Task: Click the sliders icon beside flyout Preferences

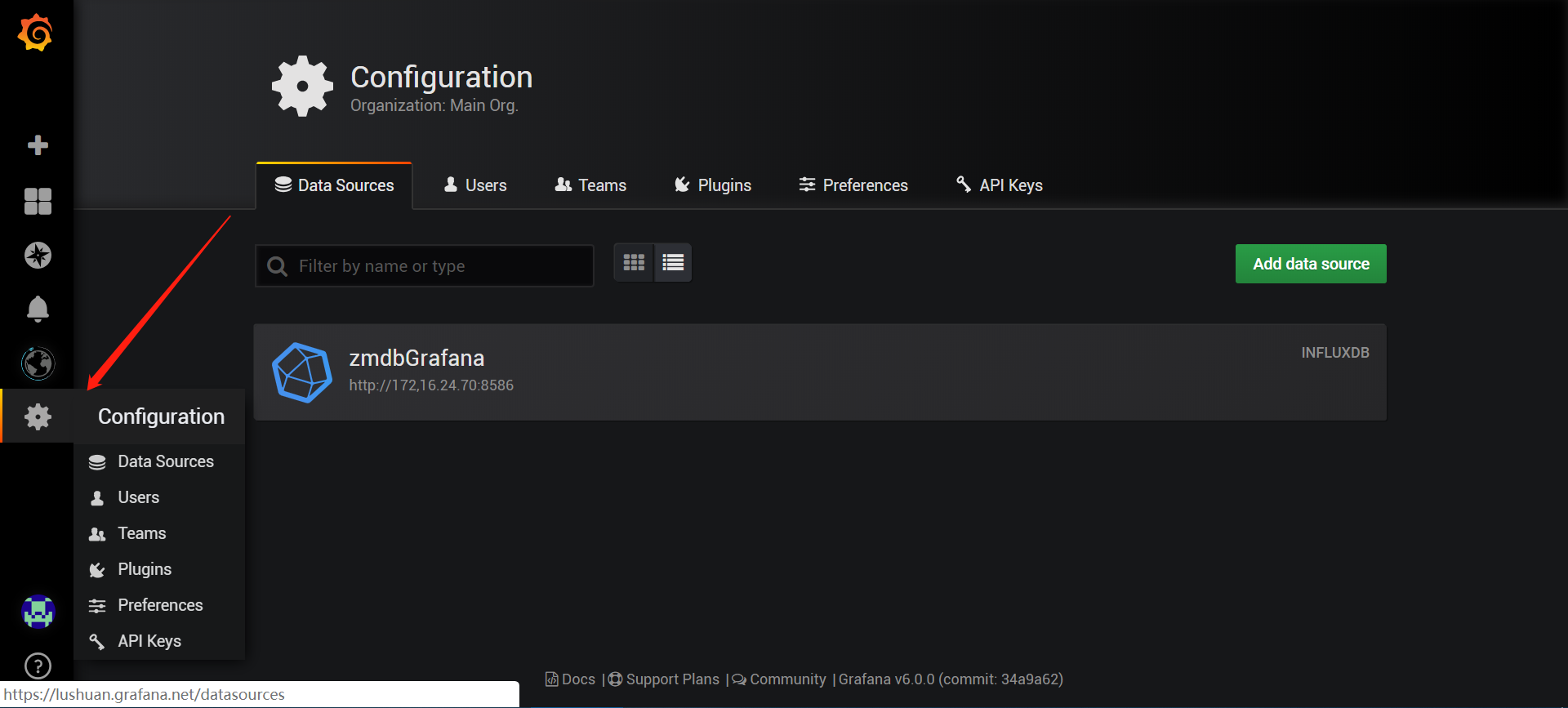Action: [x=97, y=606]
